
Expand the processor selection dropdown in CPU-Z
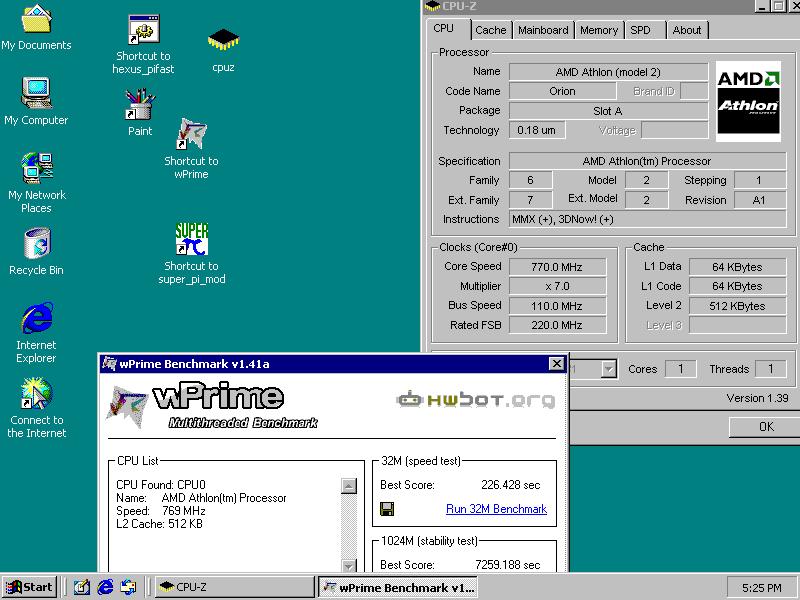[x=608, y=368]
